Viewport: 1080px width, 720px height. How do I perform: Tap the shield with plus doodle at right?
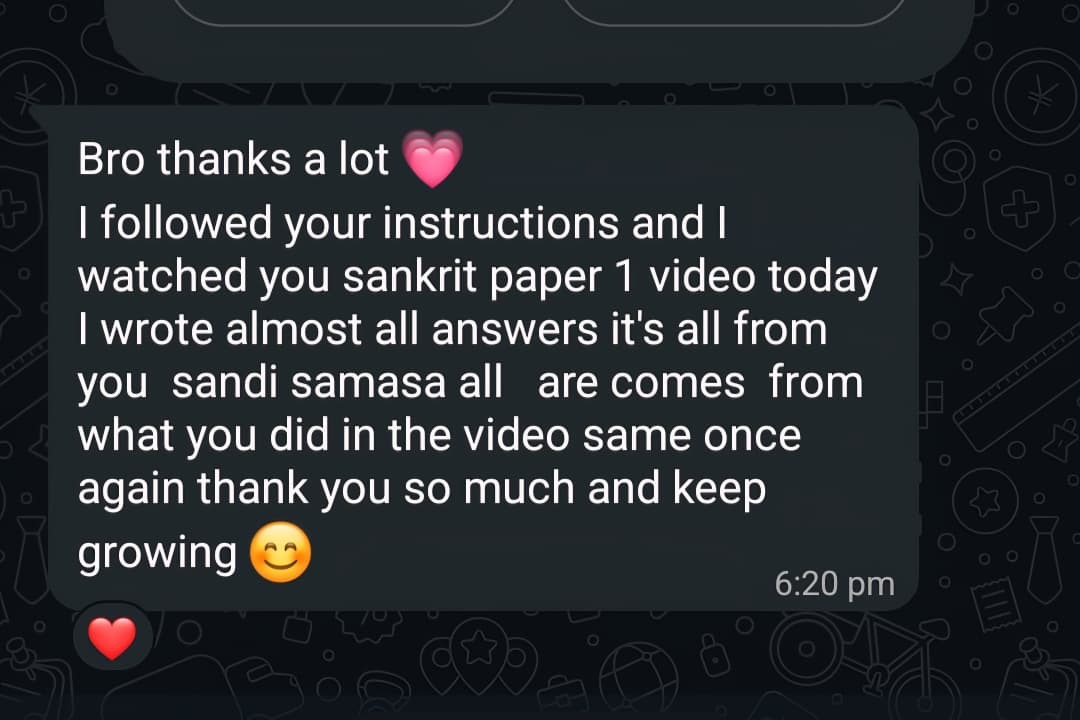(x=1020, y=210)
